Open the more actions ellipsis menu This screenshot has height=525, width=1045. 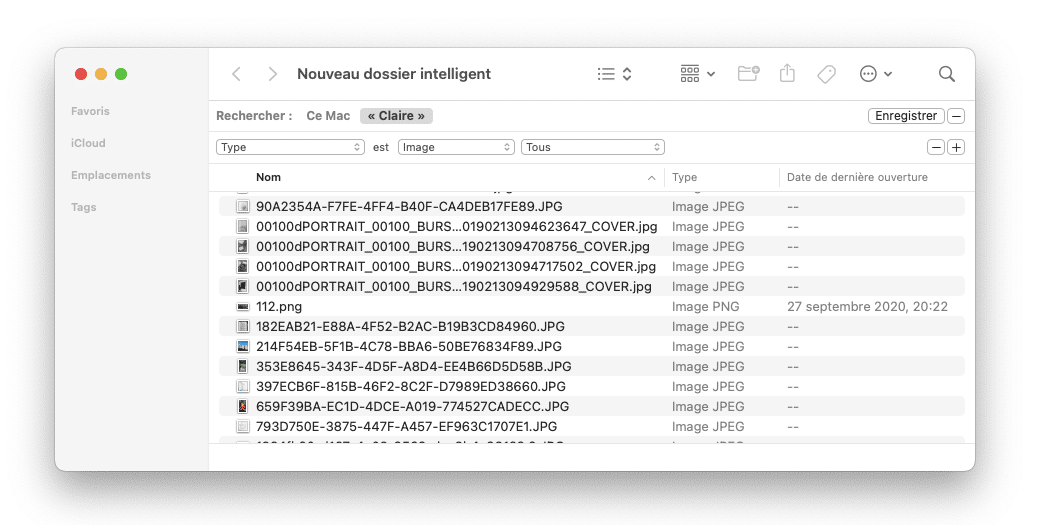click(875, 74)
